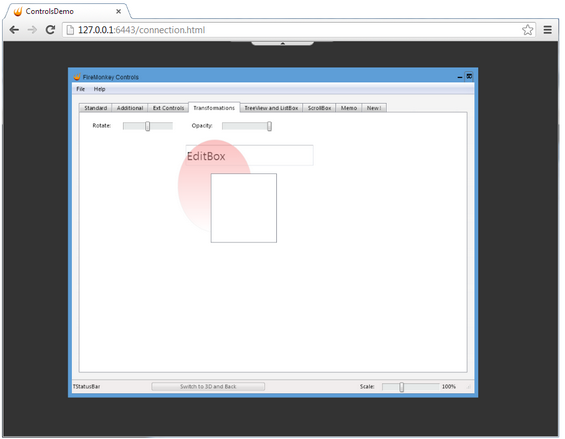Screen dimensions: 565x439
Task: Expand the pull-down handle at top center
Action: pos(282,43)
